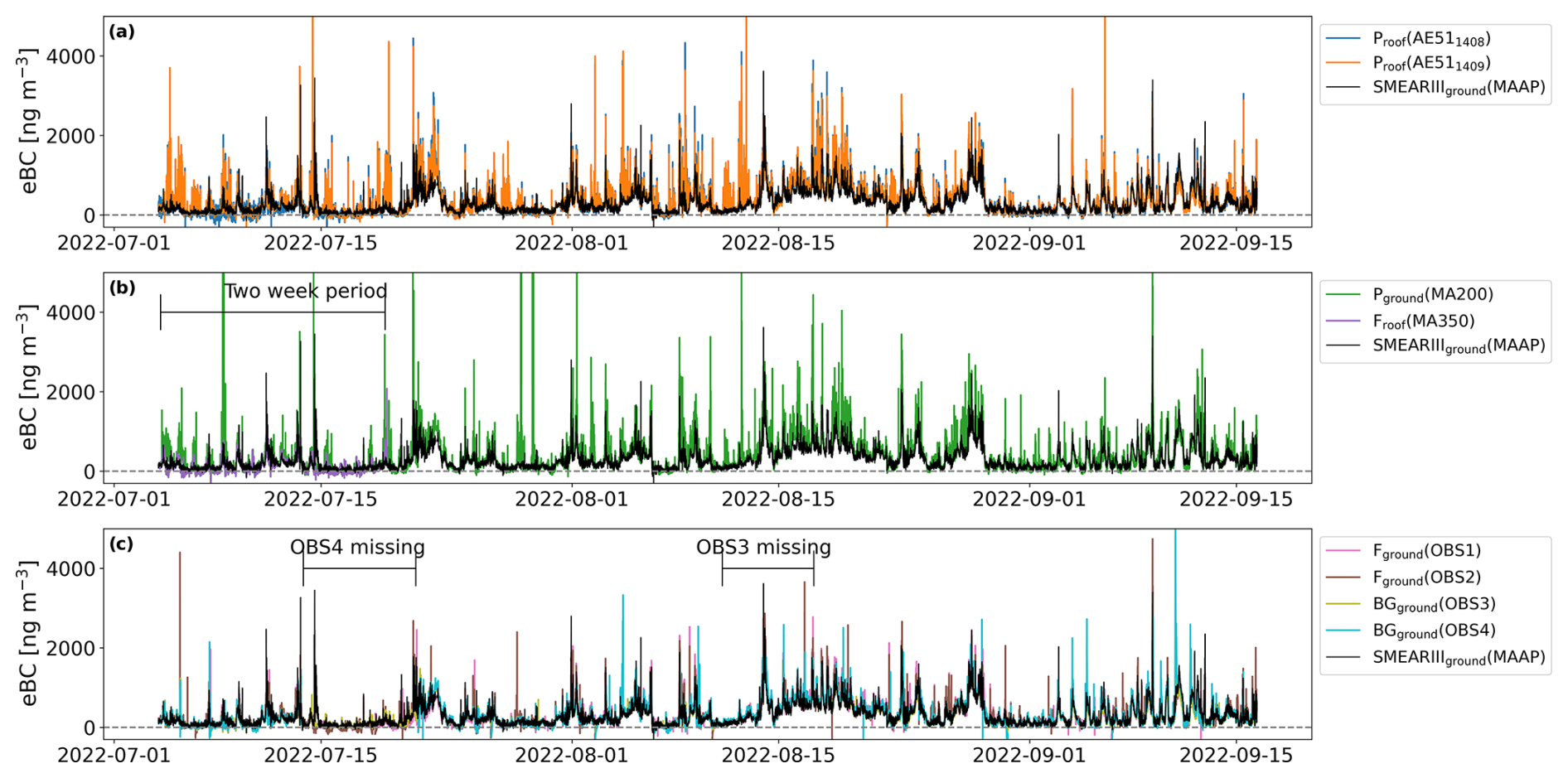Click the 2022-09-01 date label under panel (b)

click(1029, 500)
